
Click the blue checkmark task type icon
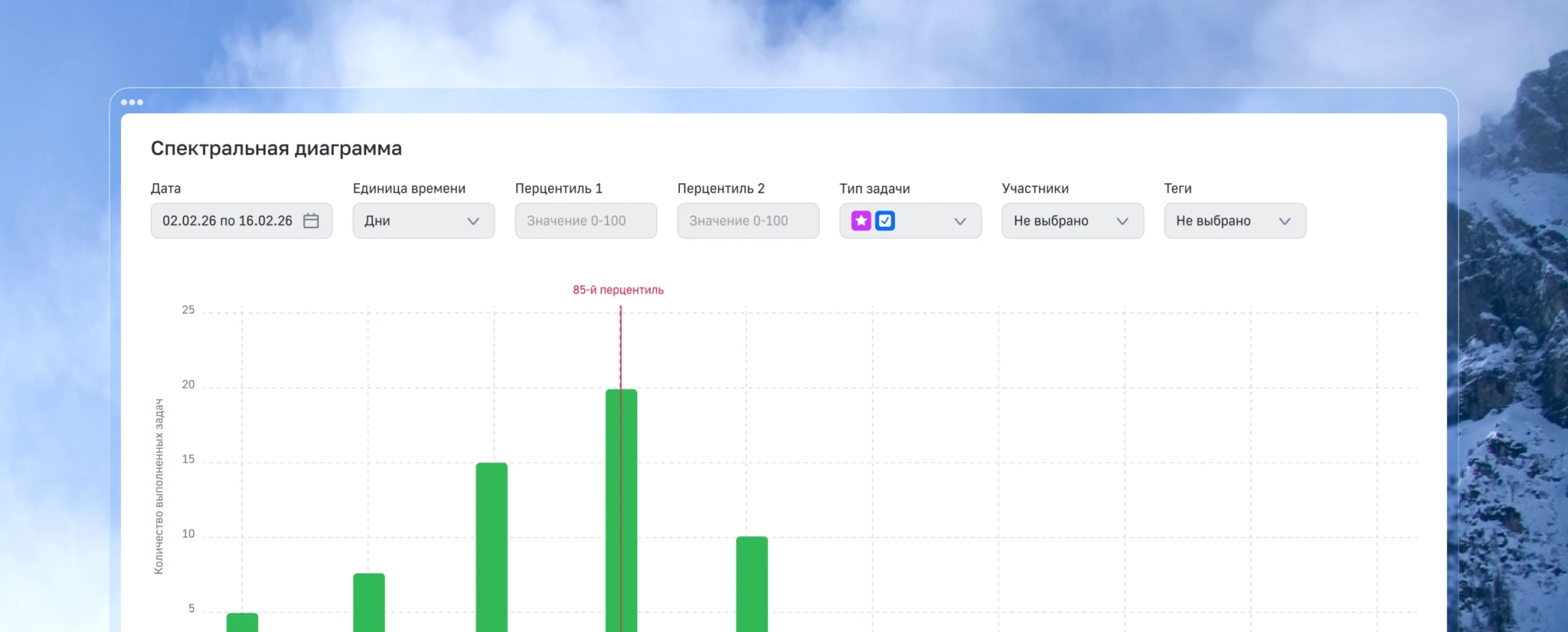(x=885, y=221)
